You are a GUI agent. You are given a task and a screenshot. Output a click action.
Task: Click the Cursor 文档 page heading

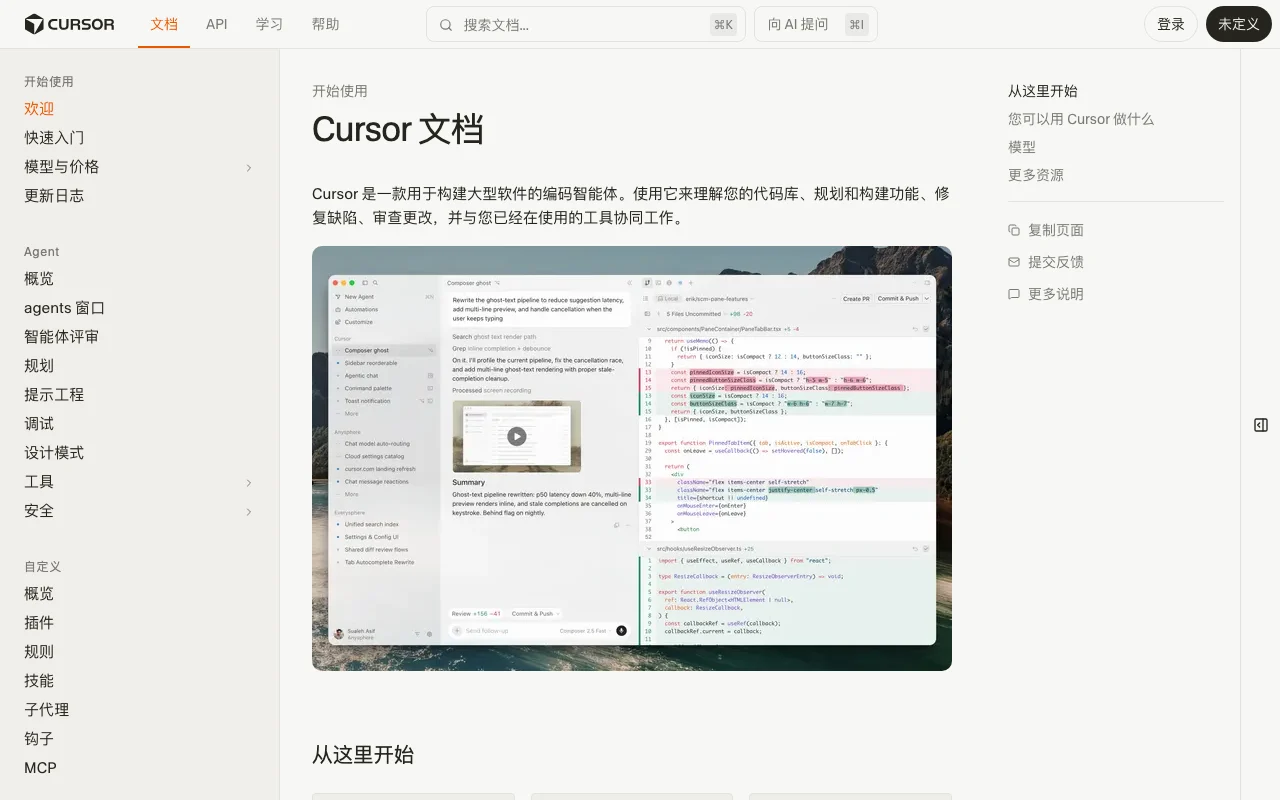pyautogui.click(x=398, y=130)
